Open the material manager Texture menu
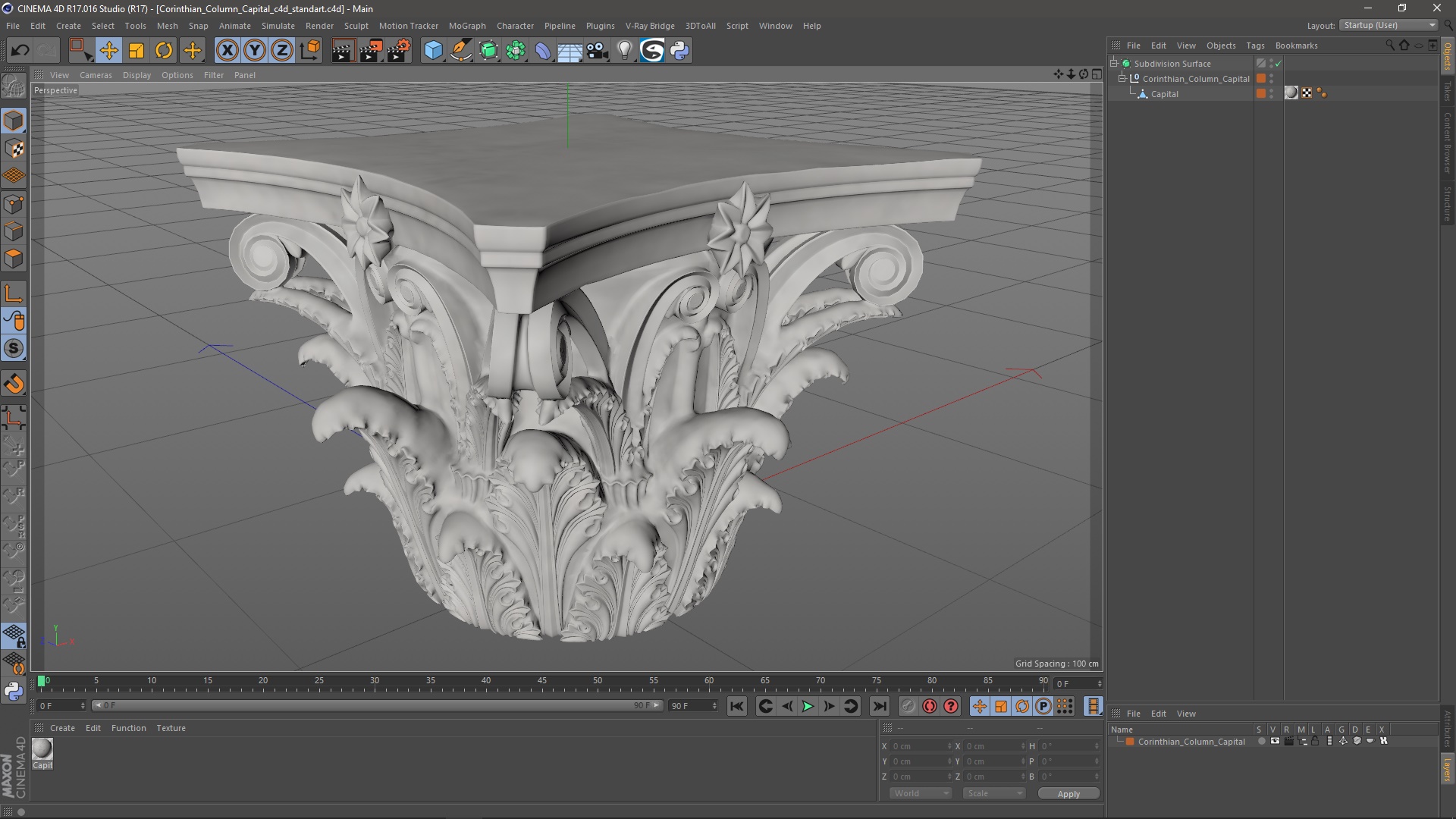 click(171, 728)
